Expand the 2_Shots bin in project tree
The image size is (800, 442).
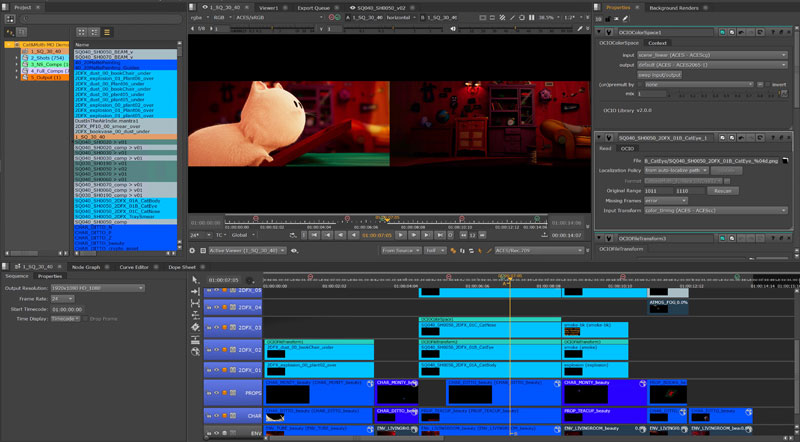point(16,58)
